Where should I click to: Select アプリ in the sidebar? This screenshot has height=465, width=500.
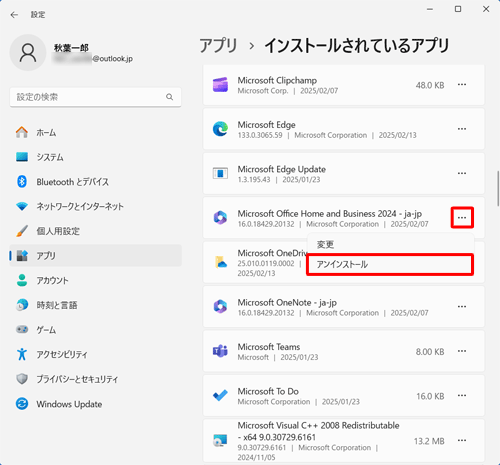click(95, 256)
